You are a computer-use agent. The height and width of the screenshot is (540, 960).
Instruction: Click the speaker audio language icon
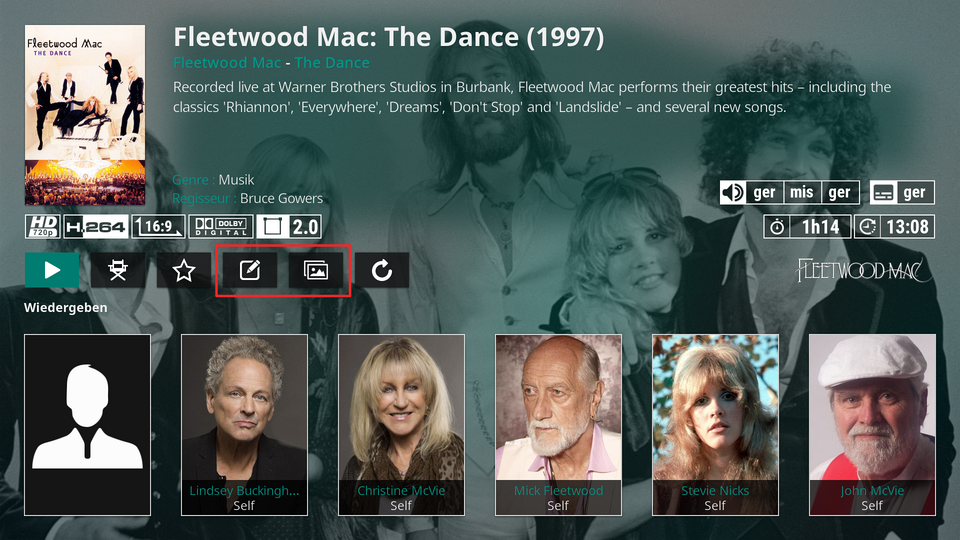point(733,192)
